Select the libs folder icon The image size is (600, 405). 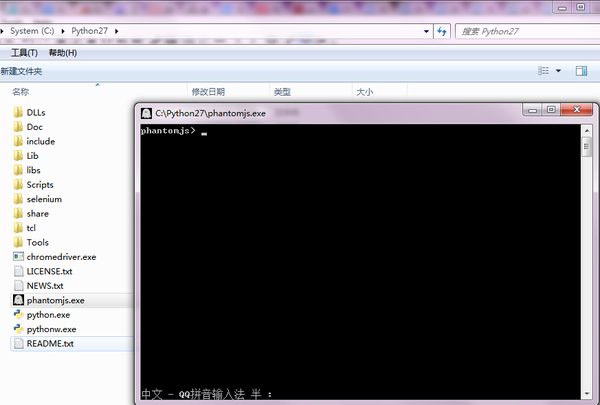click(x=18, y=170)
